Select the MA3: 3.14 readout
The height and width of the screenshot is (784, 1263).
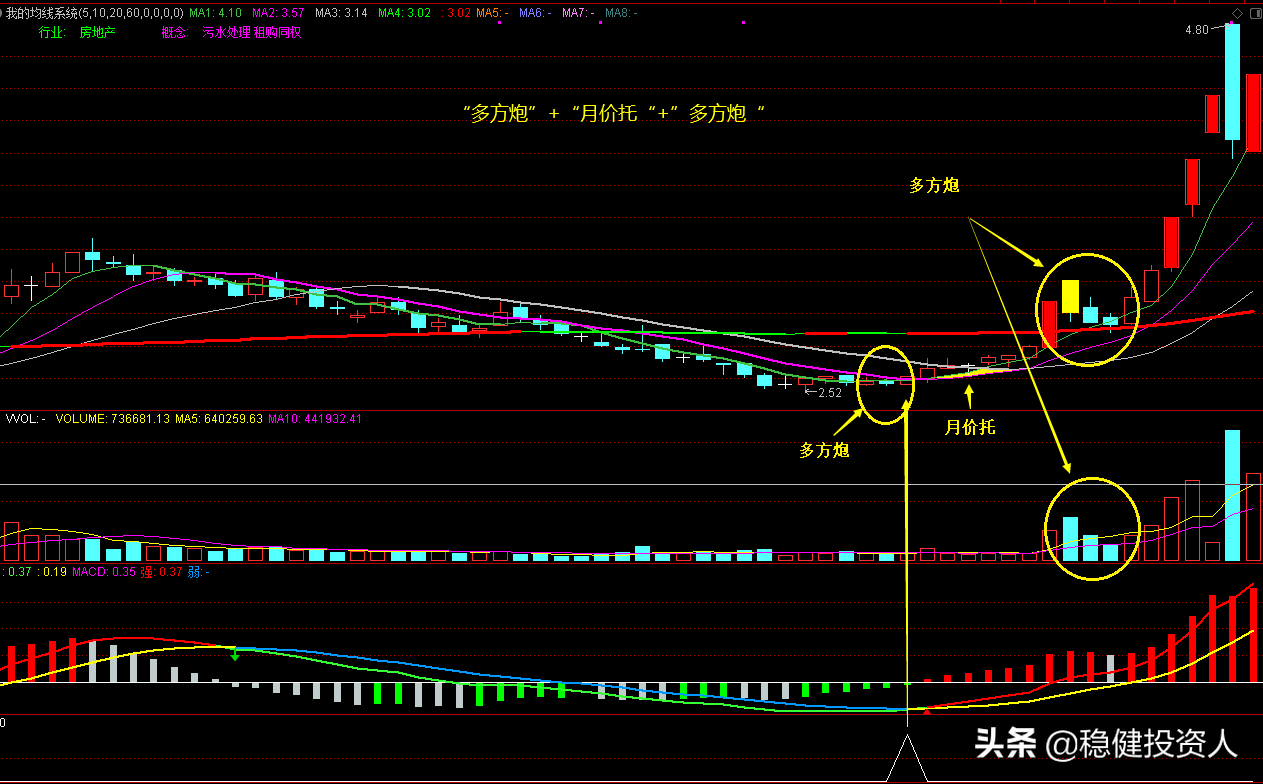[341, 13]
